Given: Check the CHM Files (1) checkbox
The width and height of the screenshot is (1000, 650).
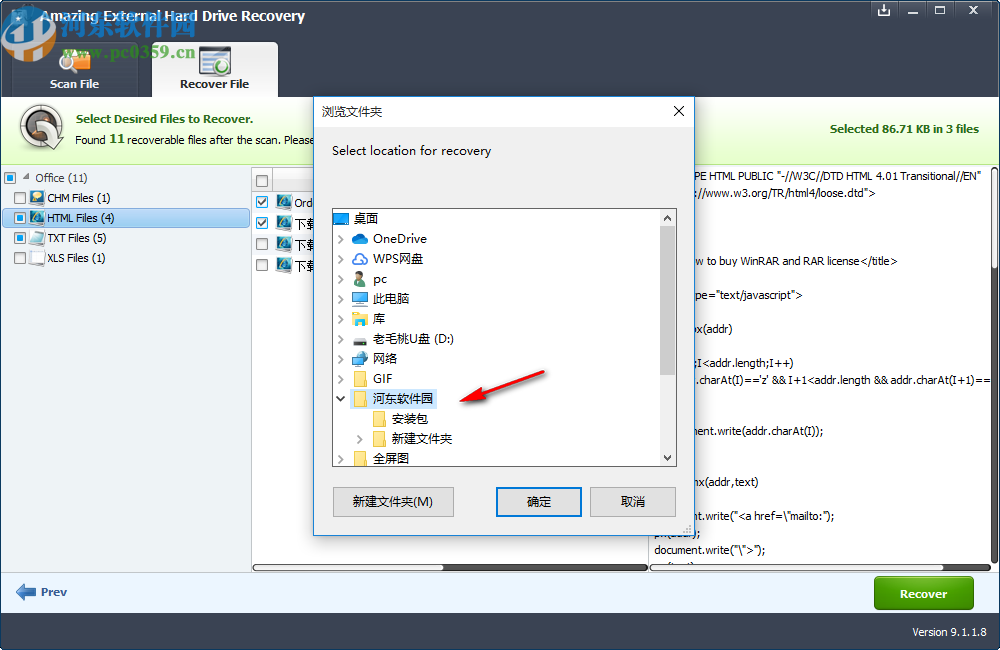Looking at the screenshot, I should [x=20, y=198].
